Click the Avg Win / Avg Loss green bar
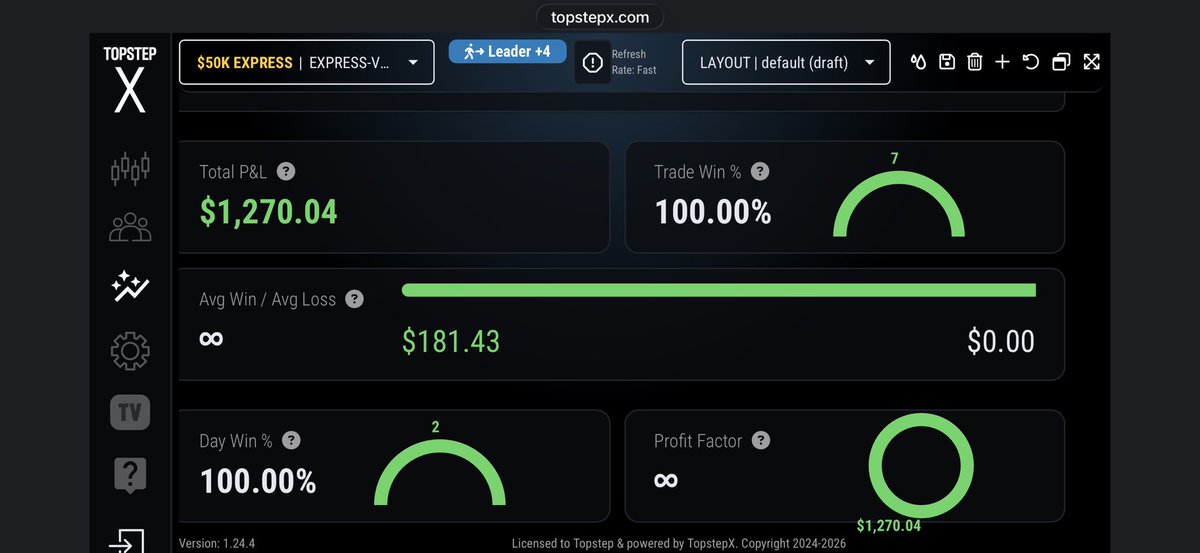Image resolution: width=1200 pixels, height=553 pixels. [x=718, y=290]
